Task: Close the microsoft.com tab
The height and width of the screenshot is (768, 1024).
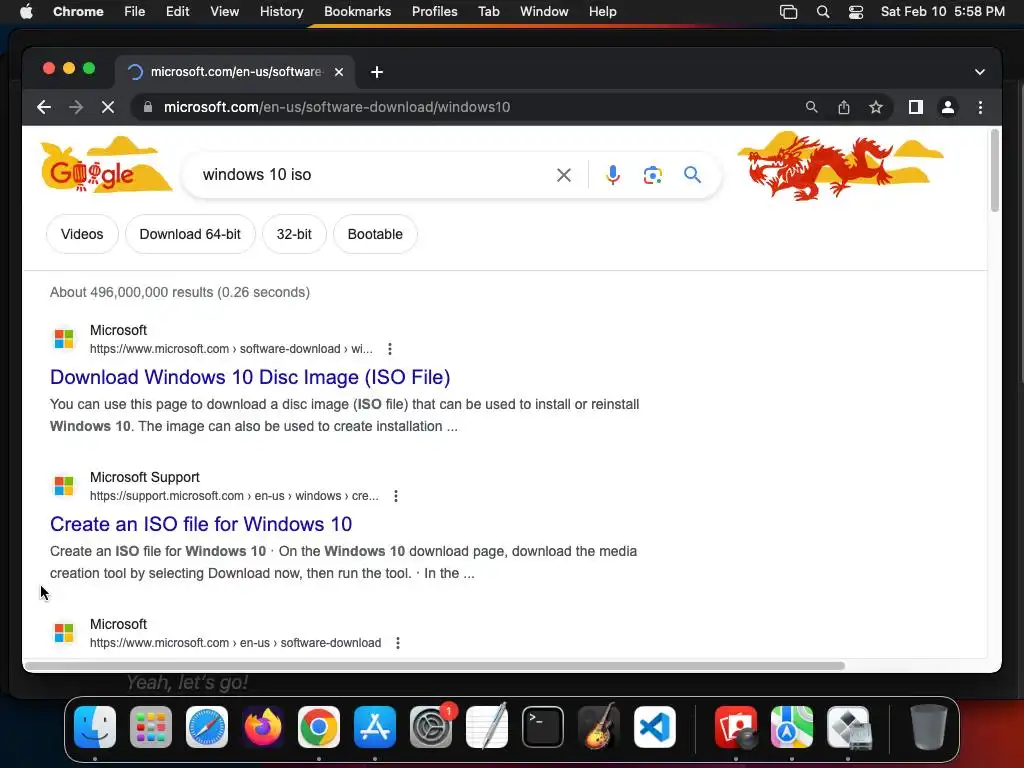Action: (x=339, y=72)
